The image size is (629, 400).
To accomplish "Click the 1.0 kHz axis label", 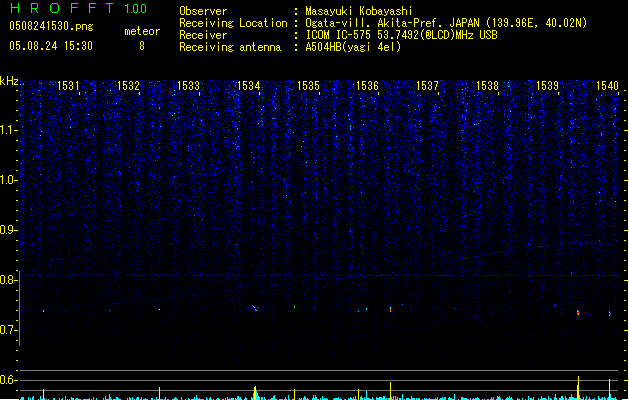I will coord(8,180).
